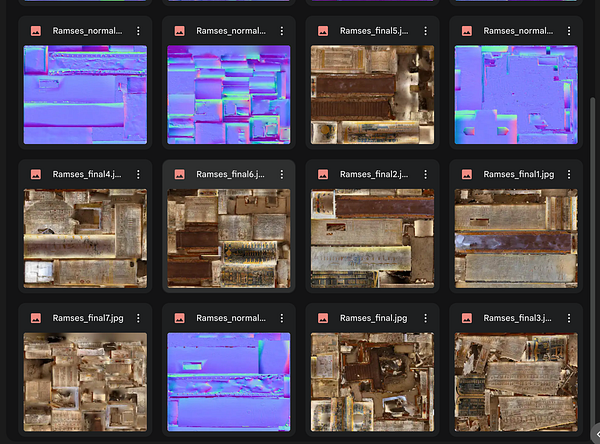Viewport: 600px width, 444px height.
Task: Open more options for Ramses_final.jpg
Action: [x=425, y=318]
